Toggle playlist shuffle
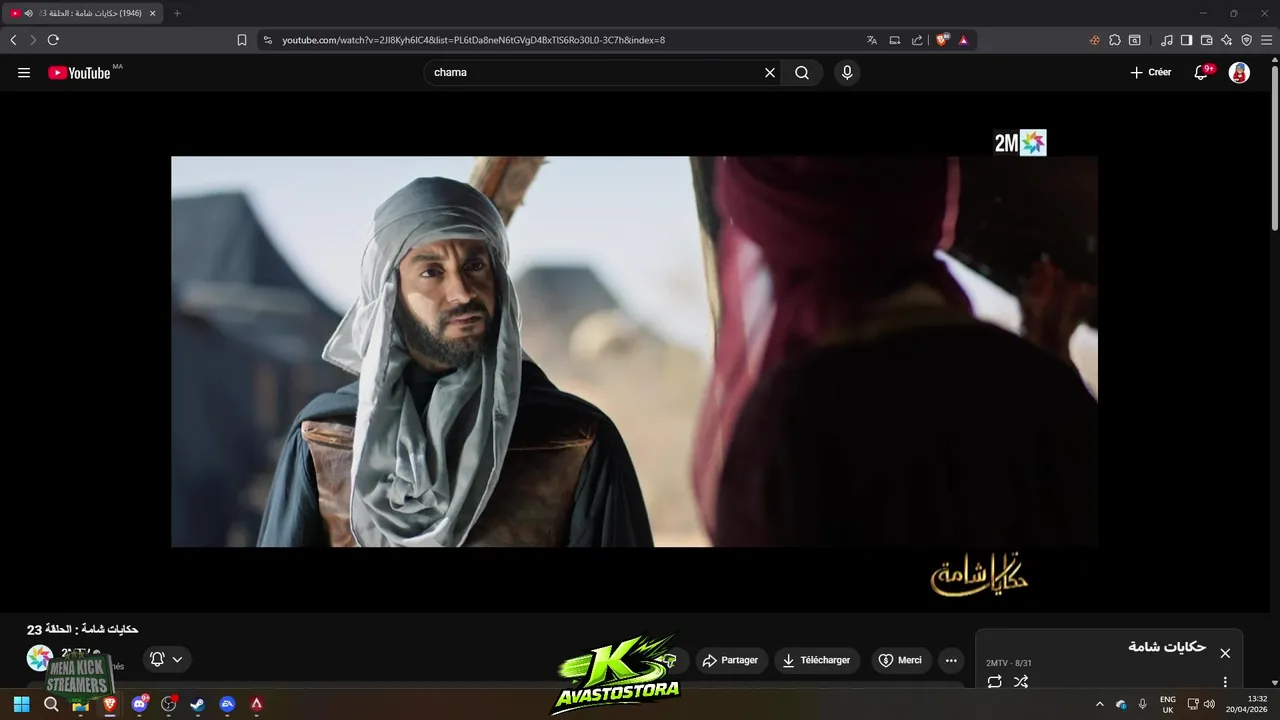The height and width of the screenshot is (720, 1280). [1021, 682]
